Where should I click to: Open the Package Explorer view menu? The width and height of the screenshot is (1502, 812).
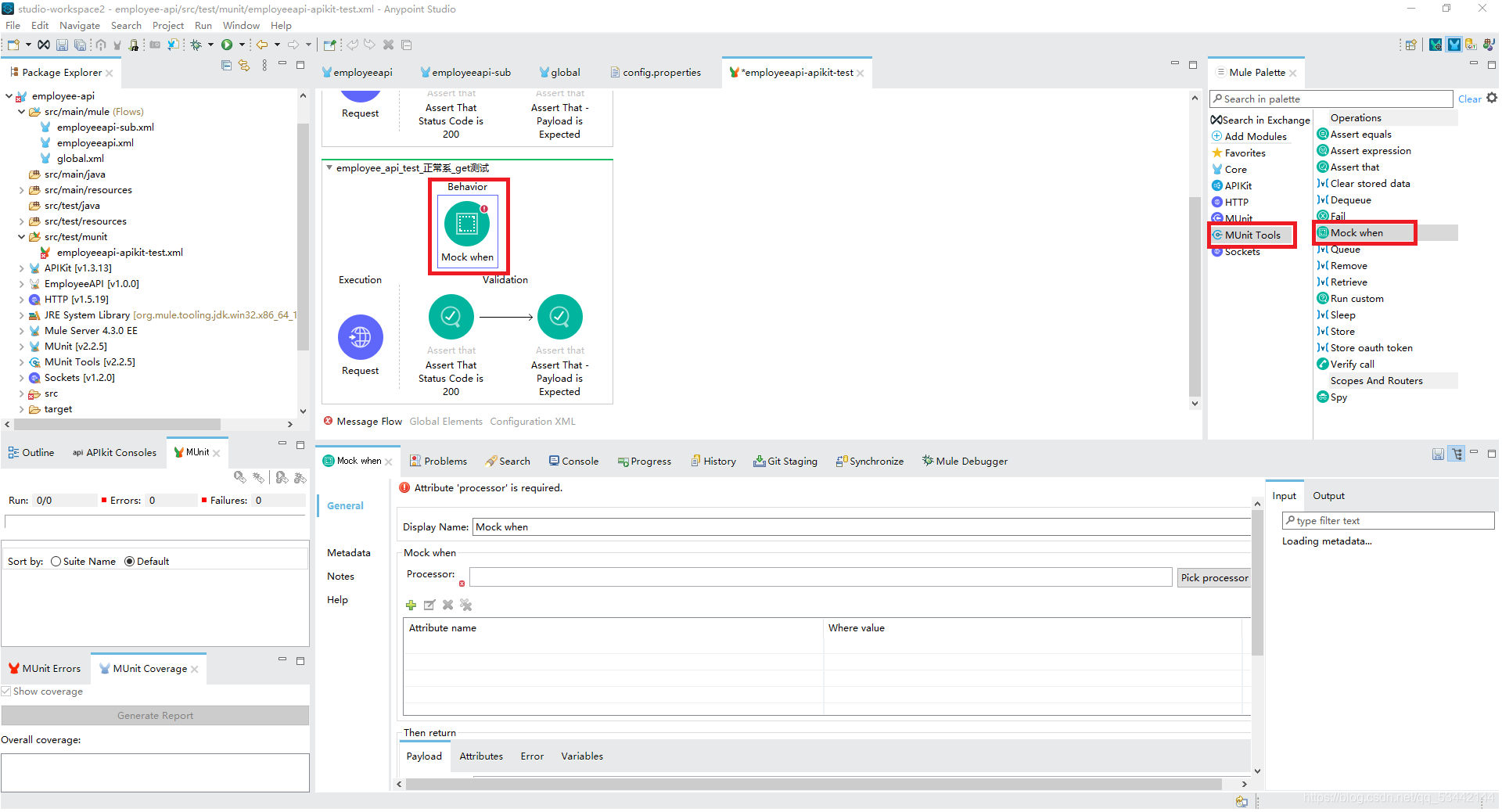[264, 66]
